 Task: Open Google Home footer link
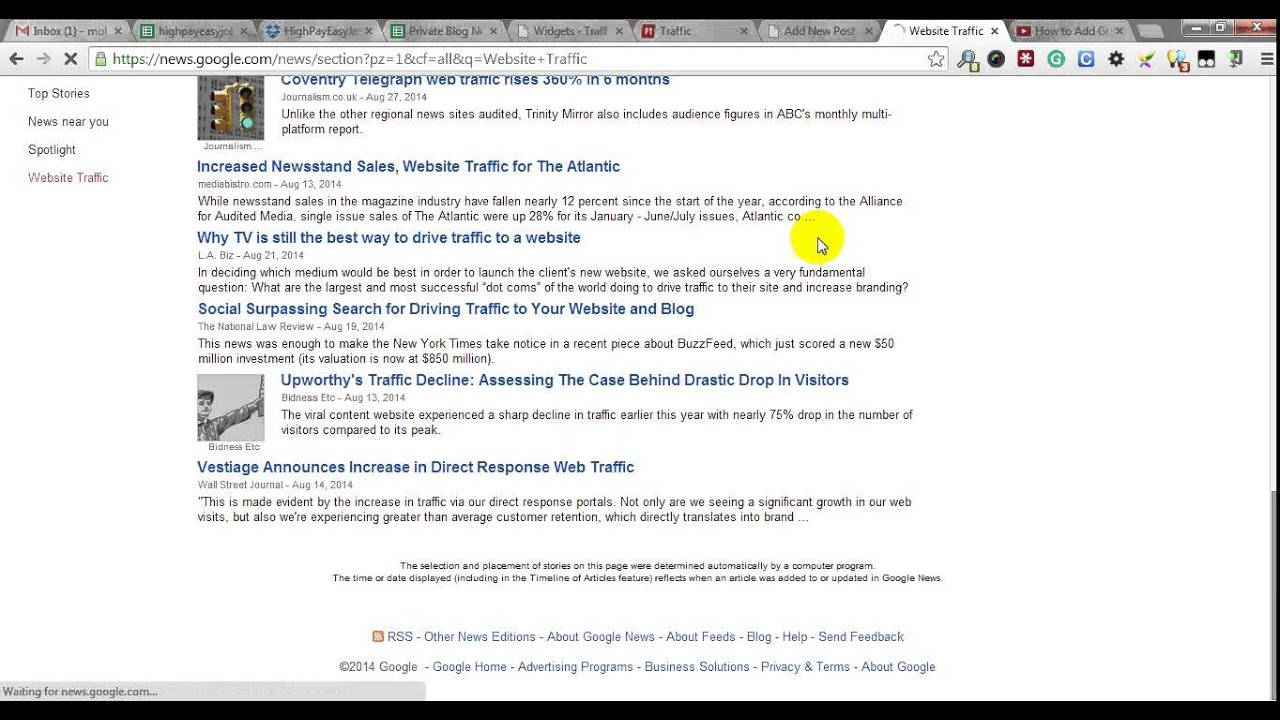470,667
